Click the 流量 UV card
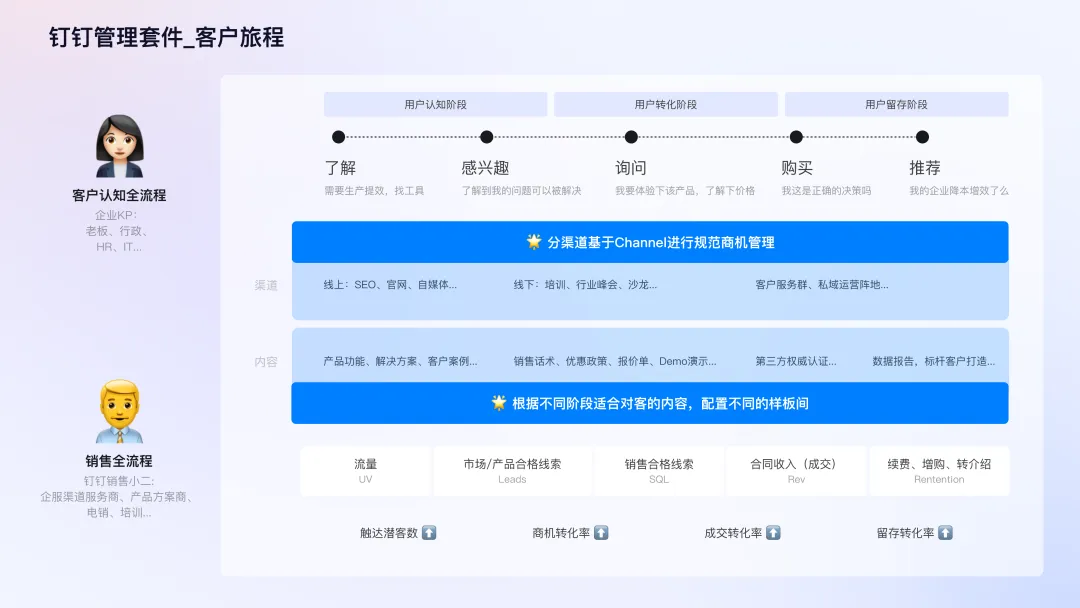This screenshot has height=608, width=1080. click(366, 471)
